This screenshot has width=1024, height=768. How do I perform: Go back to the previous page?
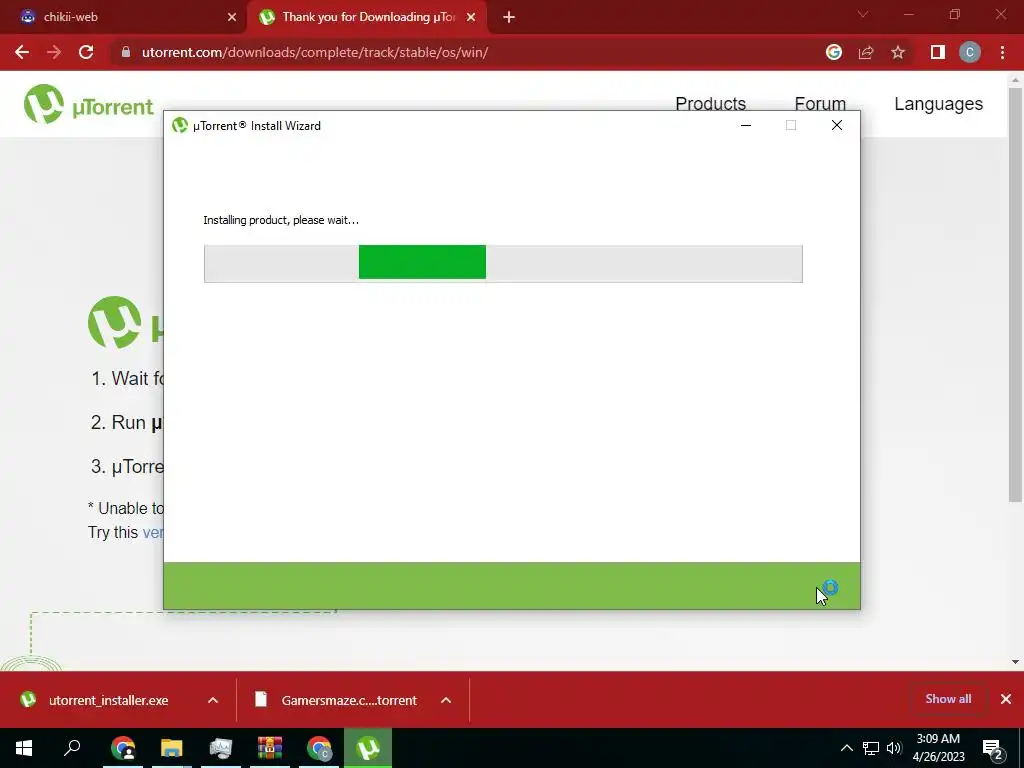pyautogui.click(x=22, y=52)
